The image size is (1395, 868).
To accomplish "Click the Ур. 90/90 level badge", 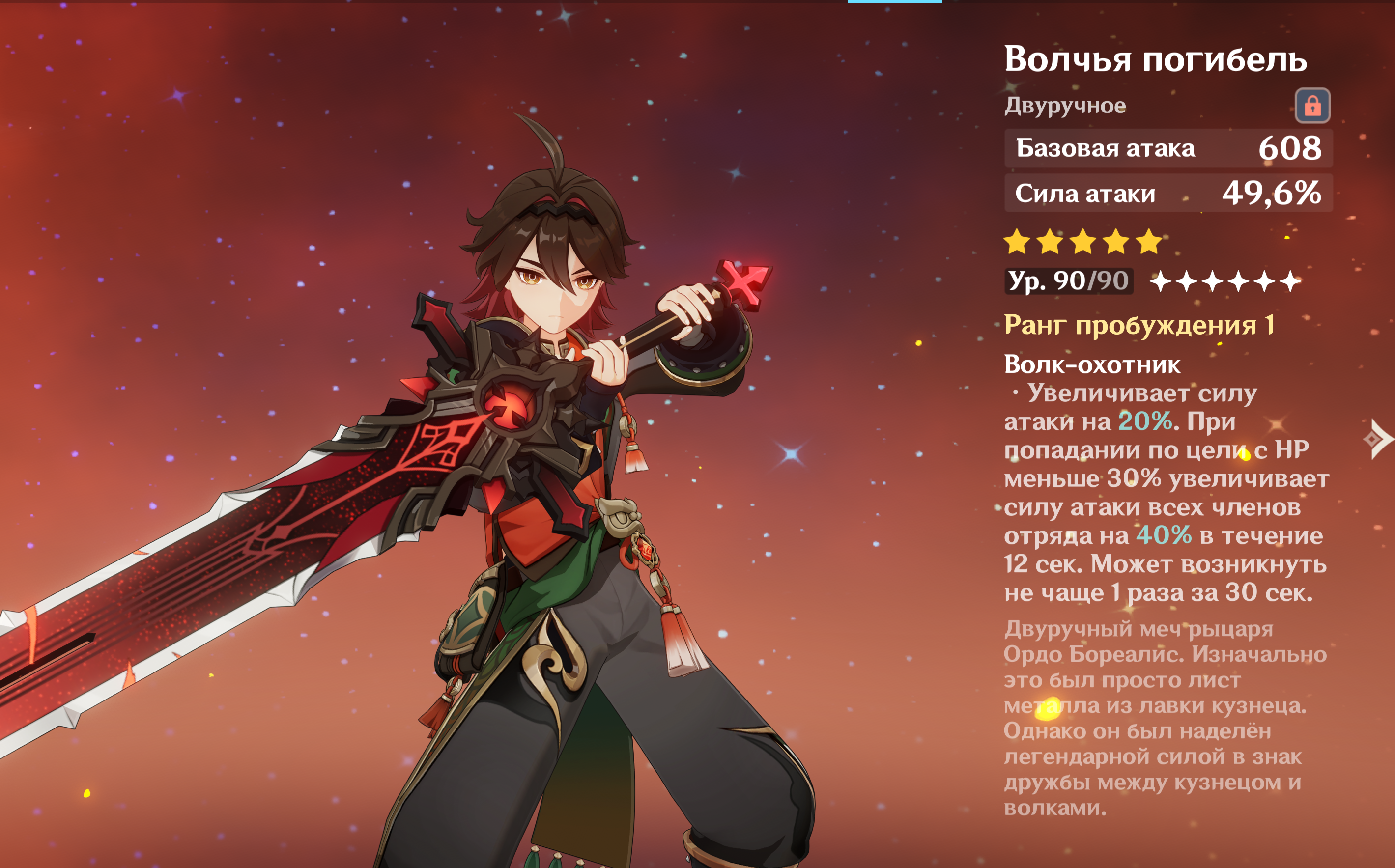I will [1068, 281].
